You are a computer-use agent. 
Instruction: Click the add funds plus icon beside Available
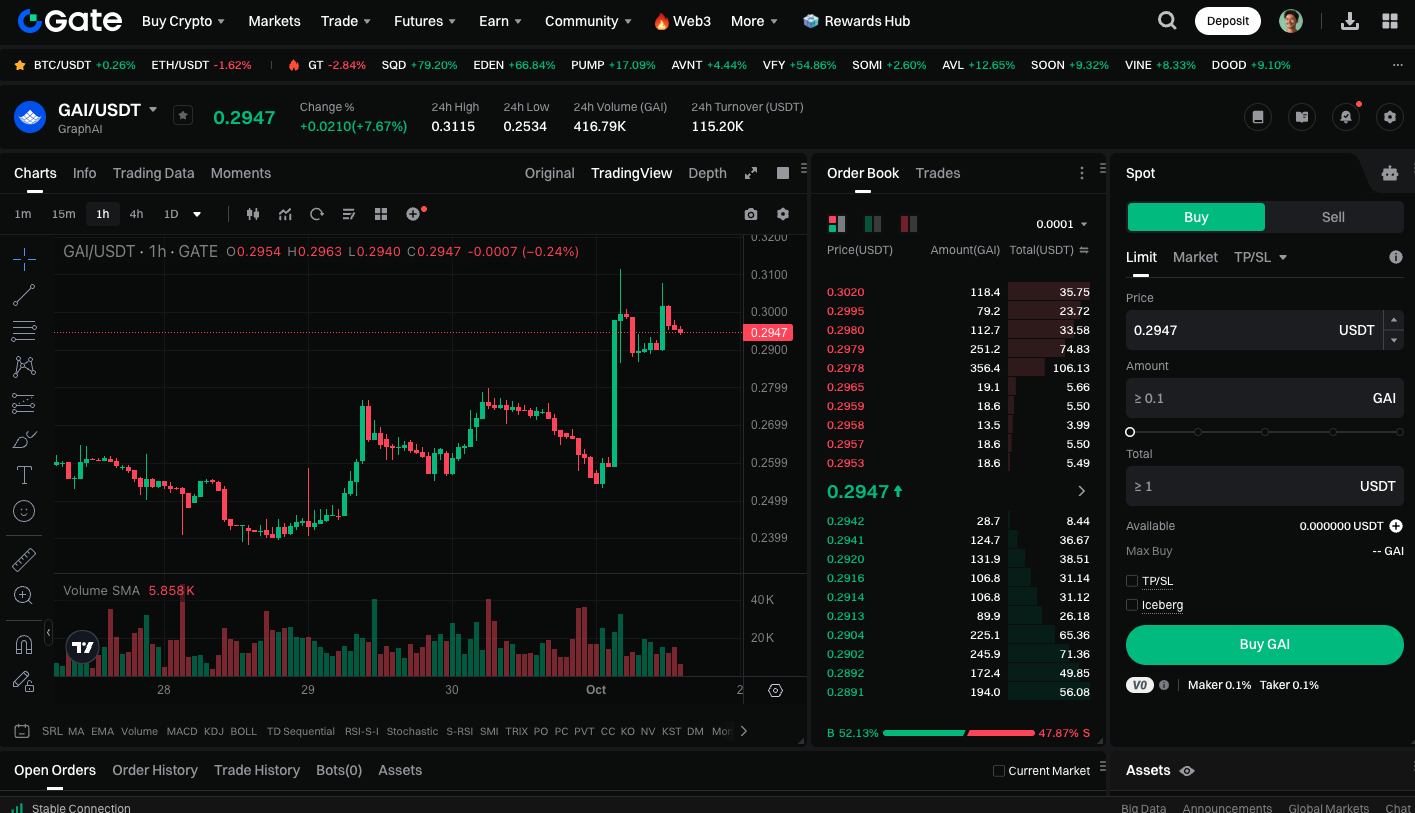click(x=1396, y=526)
